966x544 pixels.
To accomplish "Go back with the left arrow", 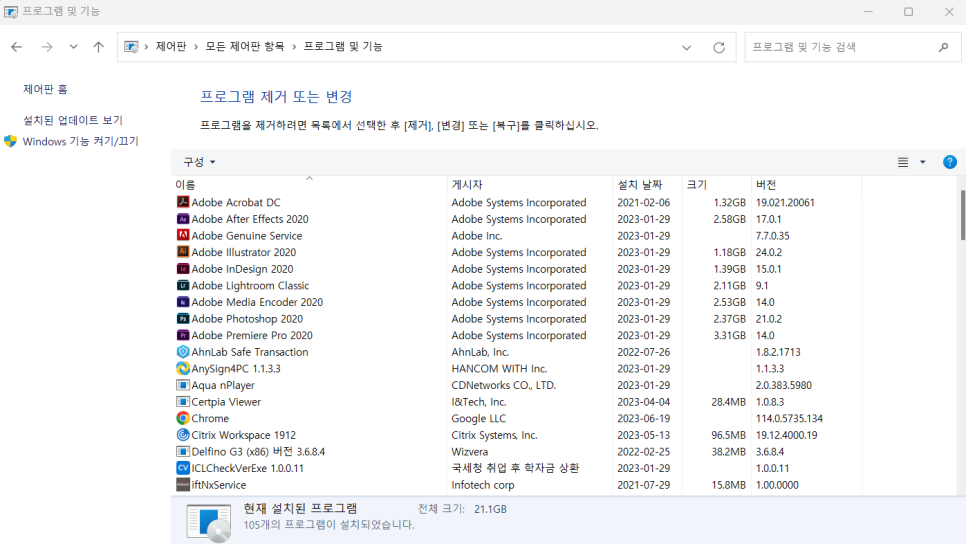I will click(17, 47).
